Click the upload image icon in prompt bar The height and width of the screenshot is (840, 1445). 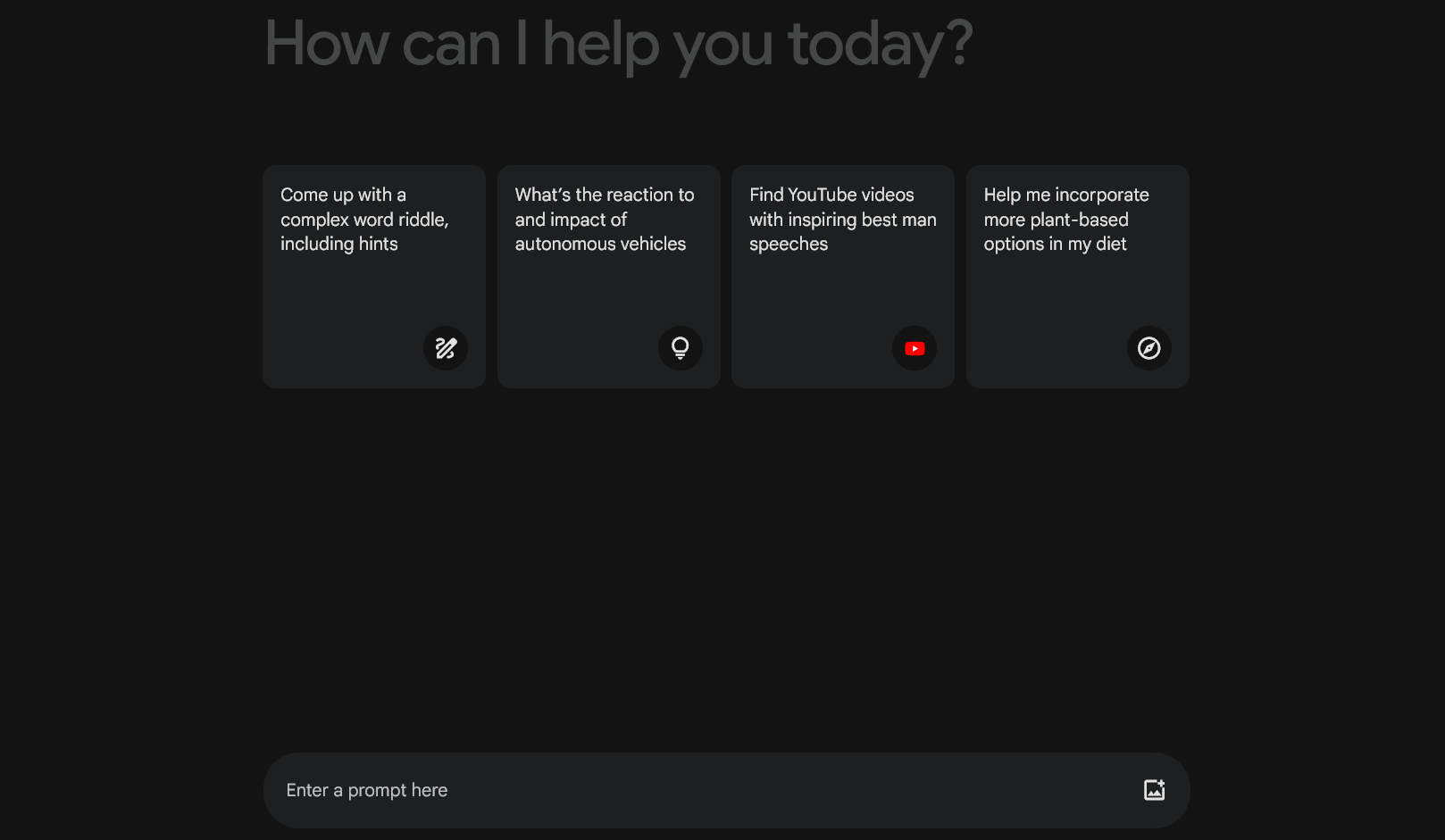coord(1155,790)
